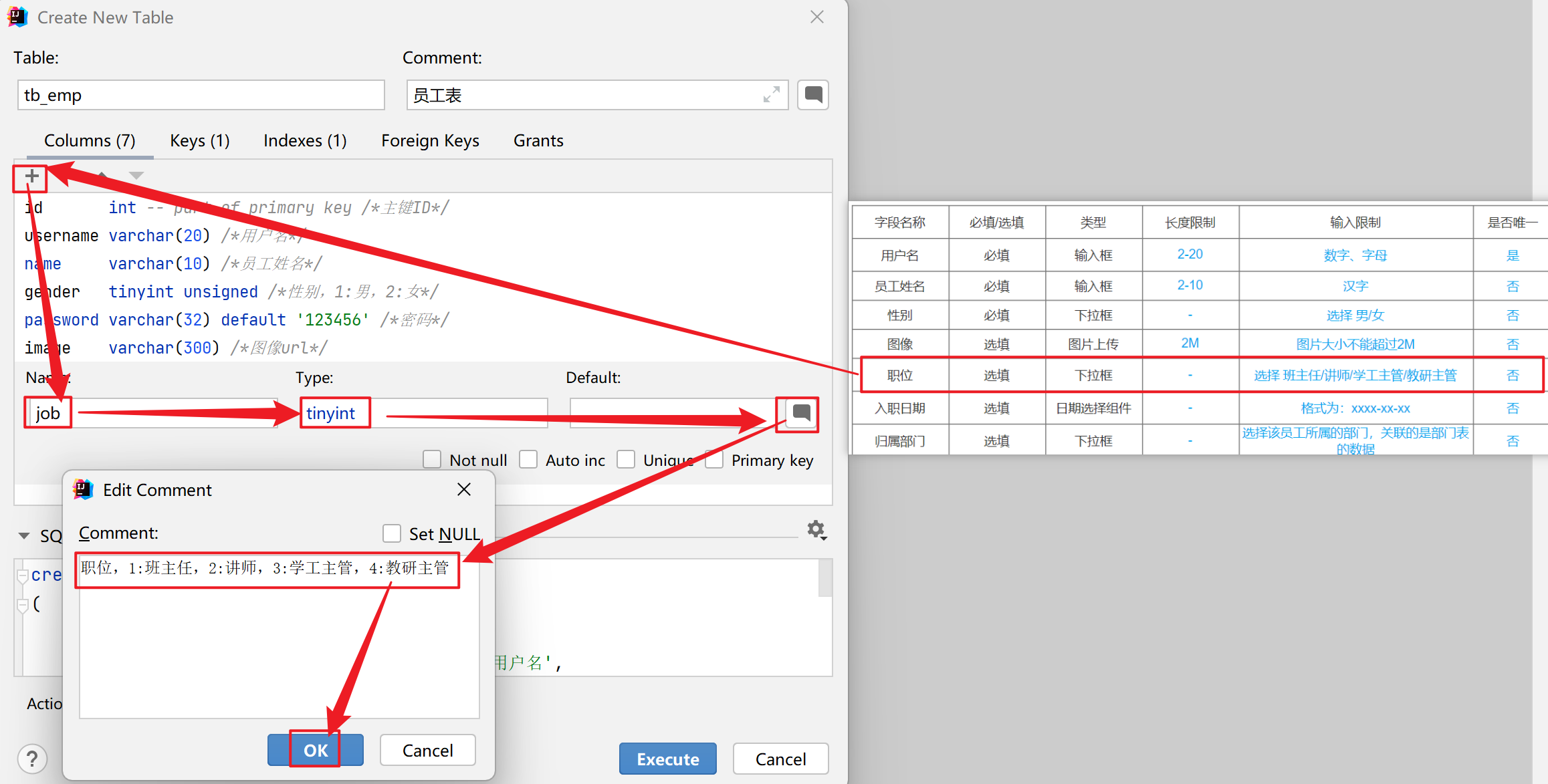Click the 选择 男/女 restriction cell
The height and width of the screenshot is (784, 1548).
(x=1355, y=315)
